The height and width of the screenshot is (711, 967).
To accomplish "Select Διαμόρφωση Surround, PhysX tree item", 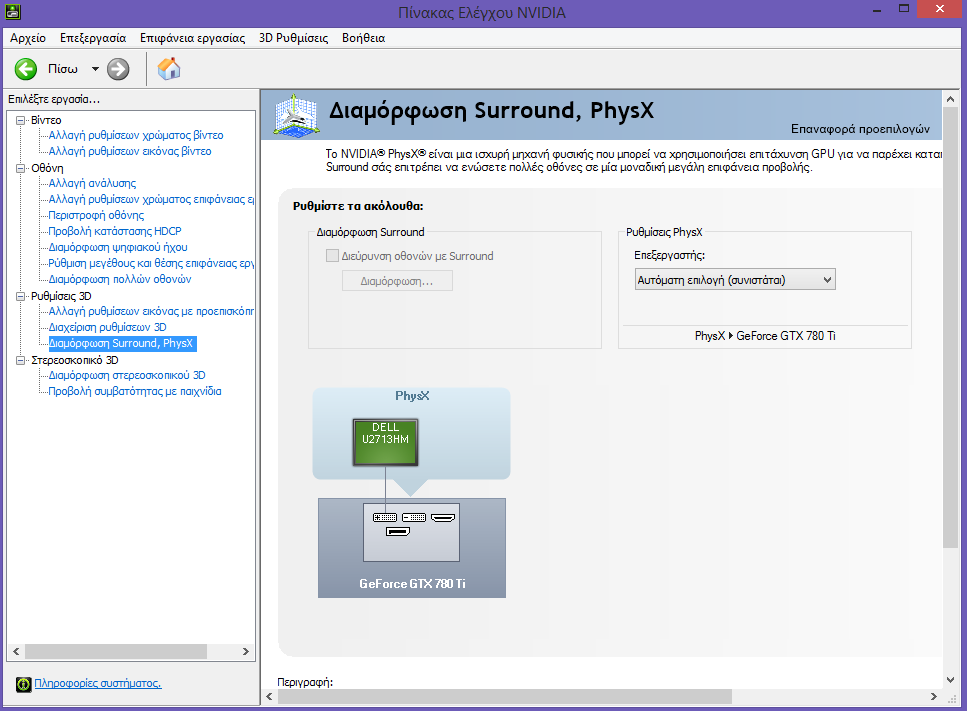I will (122, 343).
